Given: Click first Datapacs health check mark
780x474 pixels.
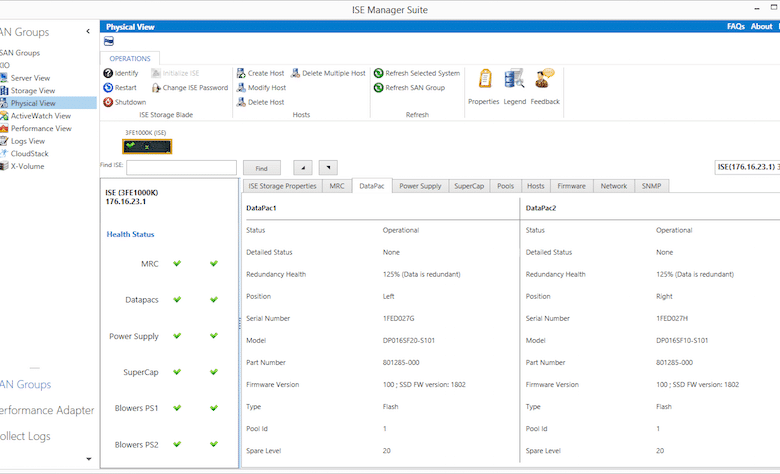Looking at the screenshot, I should click(x=177, y=299).
